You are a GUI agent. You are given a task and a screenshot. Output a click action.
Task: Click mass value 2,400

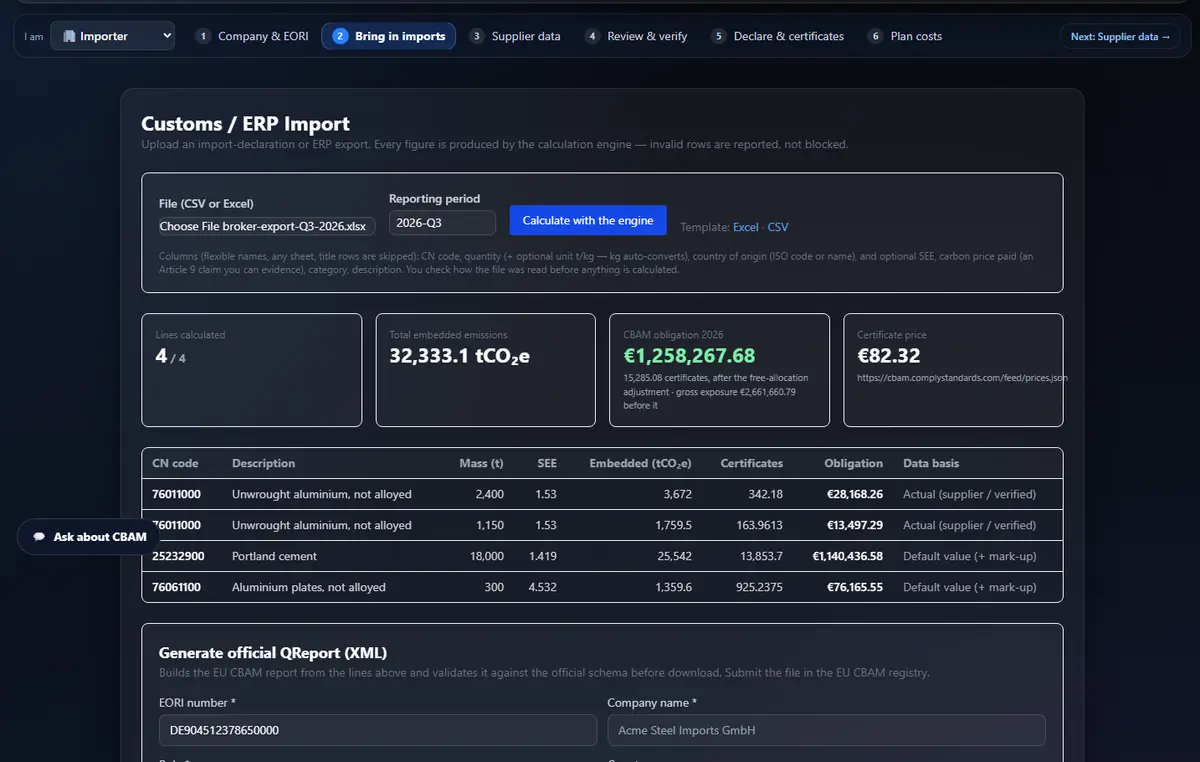click(x=490, y=494)
